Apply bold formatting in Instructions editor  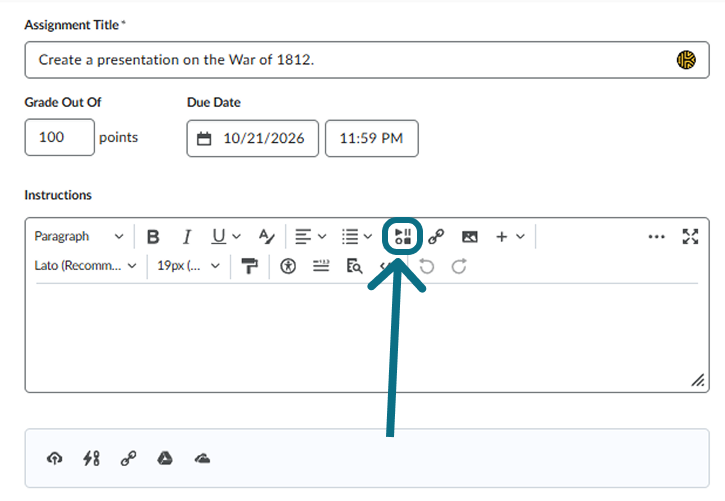pos(153,237)
